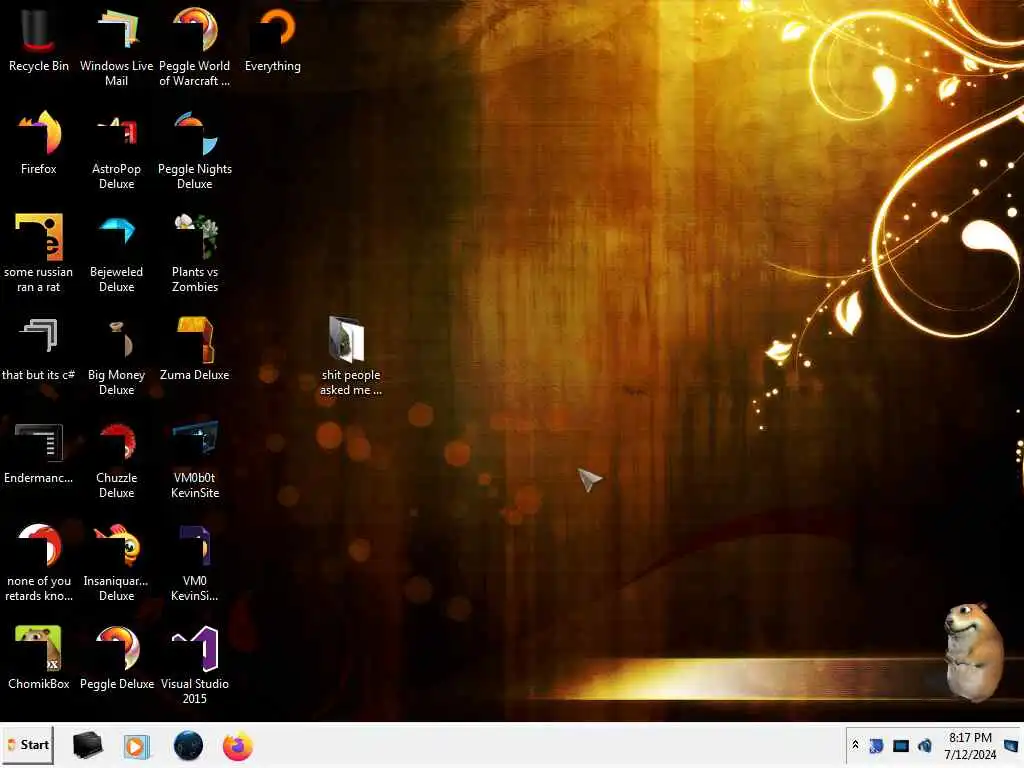Open the Plants vs Zombies icon
Viewport: 1024px width, 768px height.
tap(195, 254)
